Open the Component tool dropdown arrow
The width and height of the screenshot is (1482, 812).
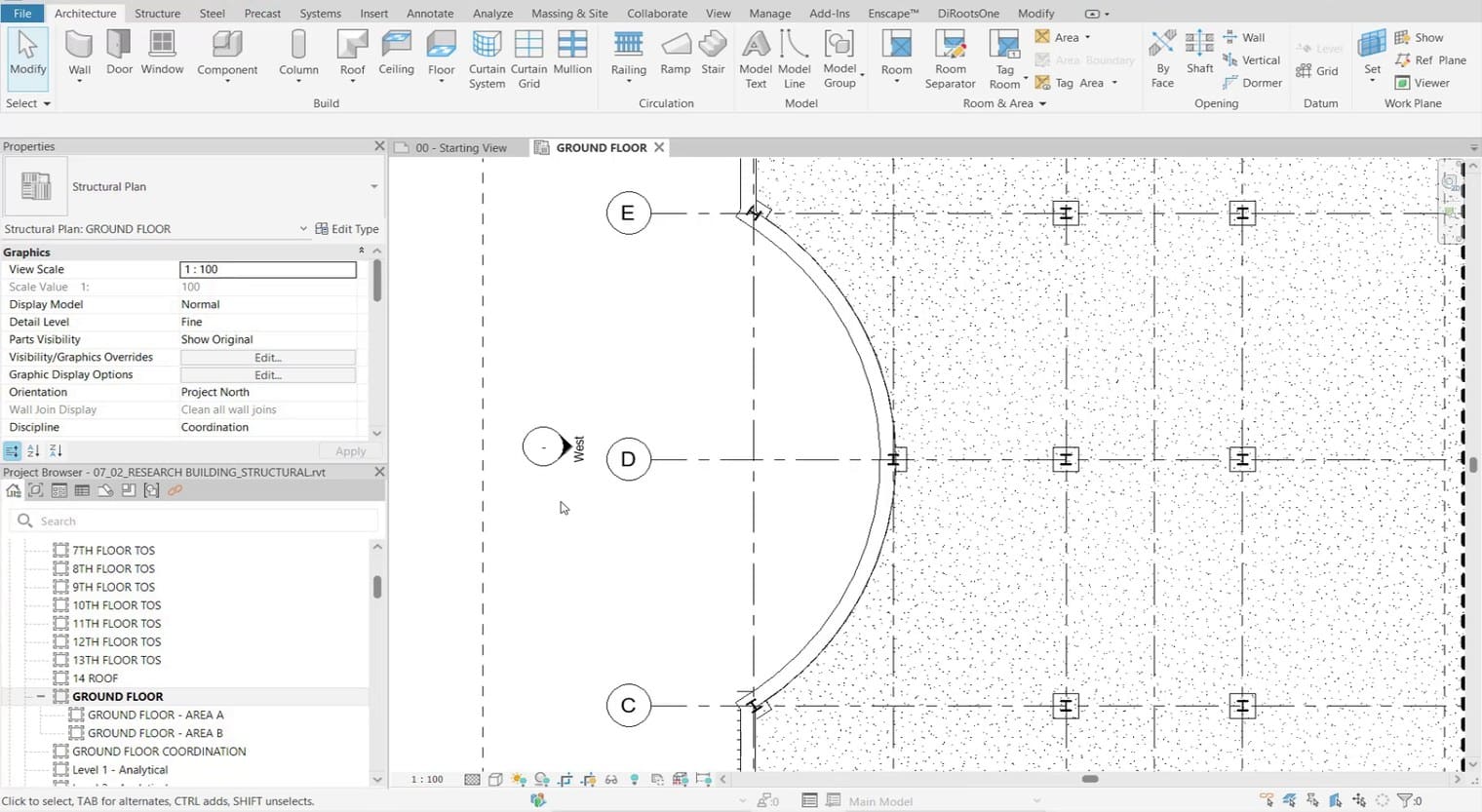tap(227, 81)
